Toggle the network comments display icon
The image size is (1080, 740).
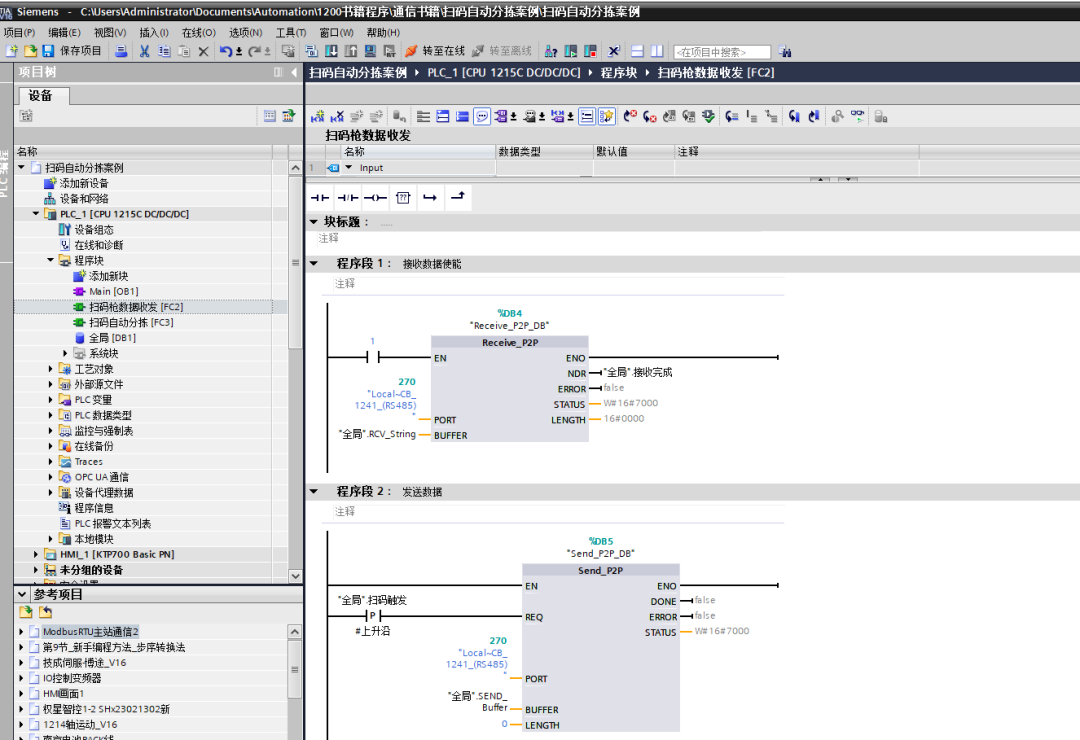click(587, 116)
